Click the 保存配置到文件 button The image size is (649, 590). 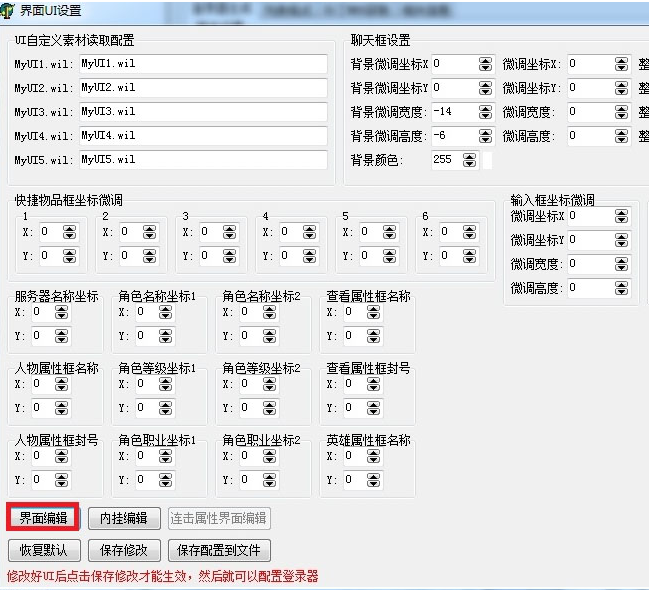tap(219, 550)
